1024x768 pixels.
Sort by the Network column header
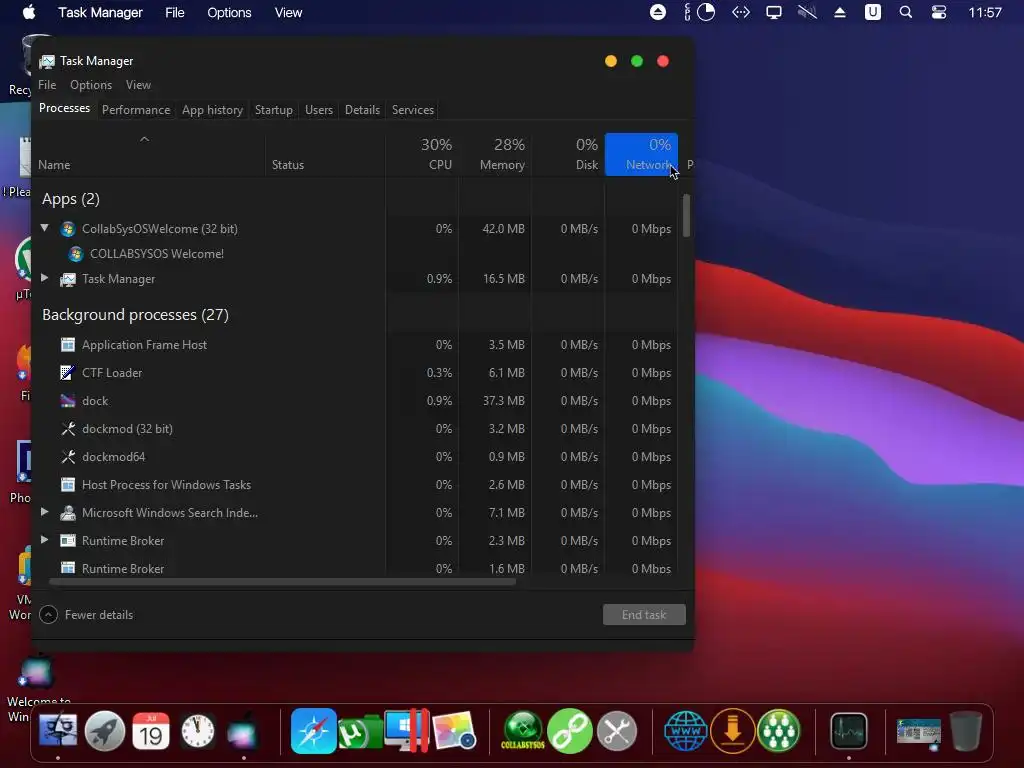tap(641, 154)
